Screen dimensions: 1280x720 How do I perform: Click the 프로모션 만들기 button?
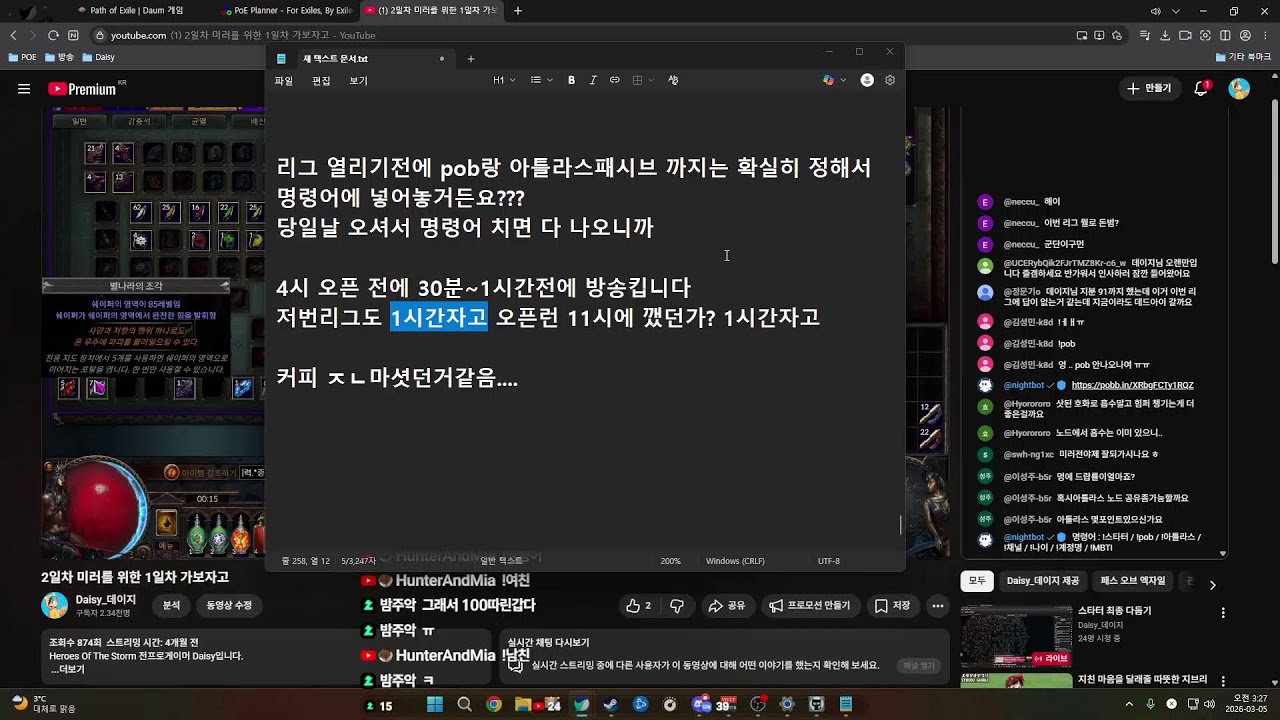coord(810,605)
